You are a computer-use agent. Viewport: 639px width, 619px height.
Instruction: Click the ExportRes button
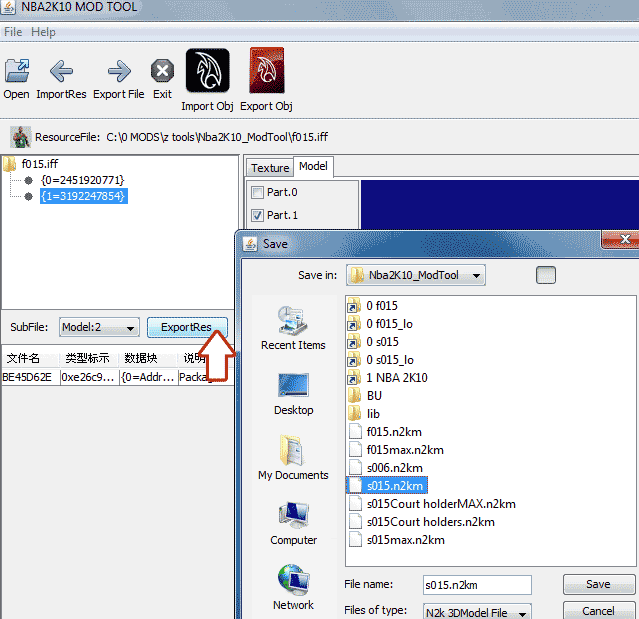click(187, 327)
